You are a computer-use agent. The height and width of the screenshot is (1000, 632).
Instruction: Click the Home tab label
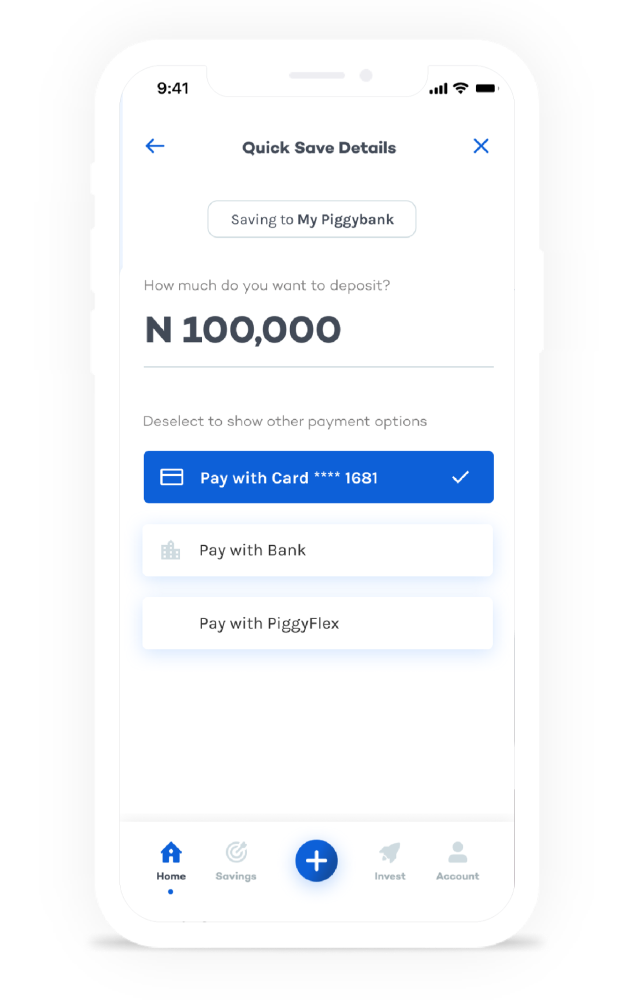171,876
